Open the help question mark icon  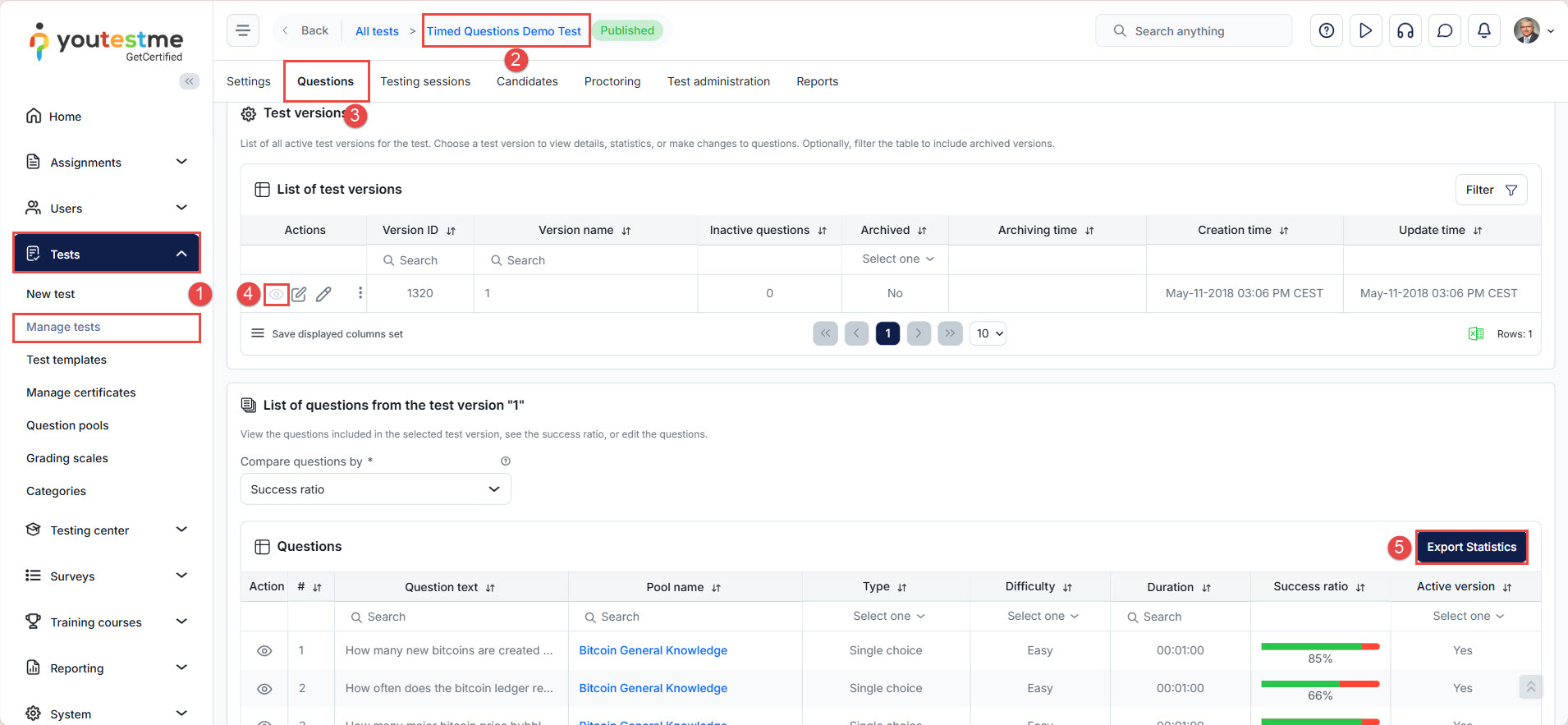pos(1326,30)
